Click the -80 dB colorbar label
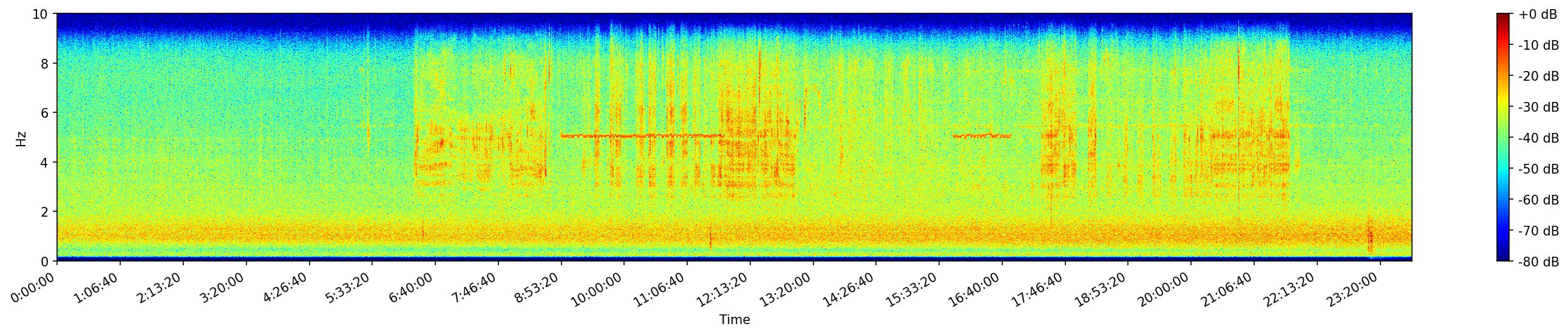The width and height of the screenshot is (1568, 335). [x=1538, y=262]
